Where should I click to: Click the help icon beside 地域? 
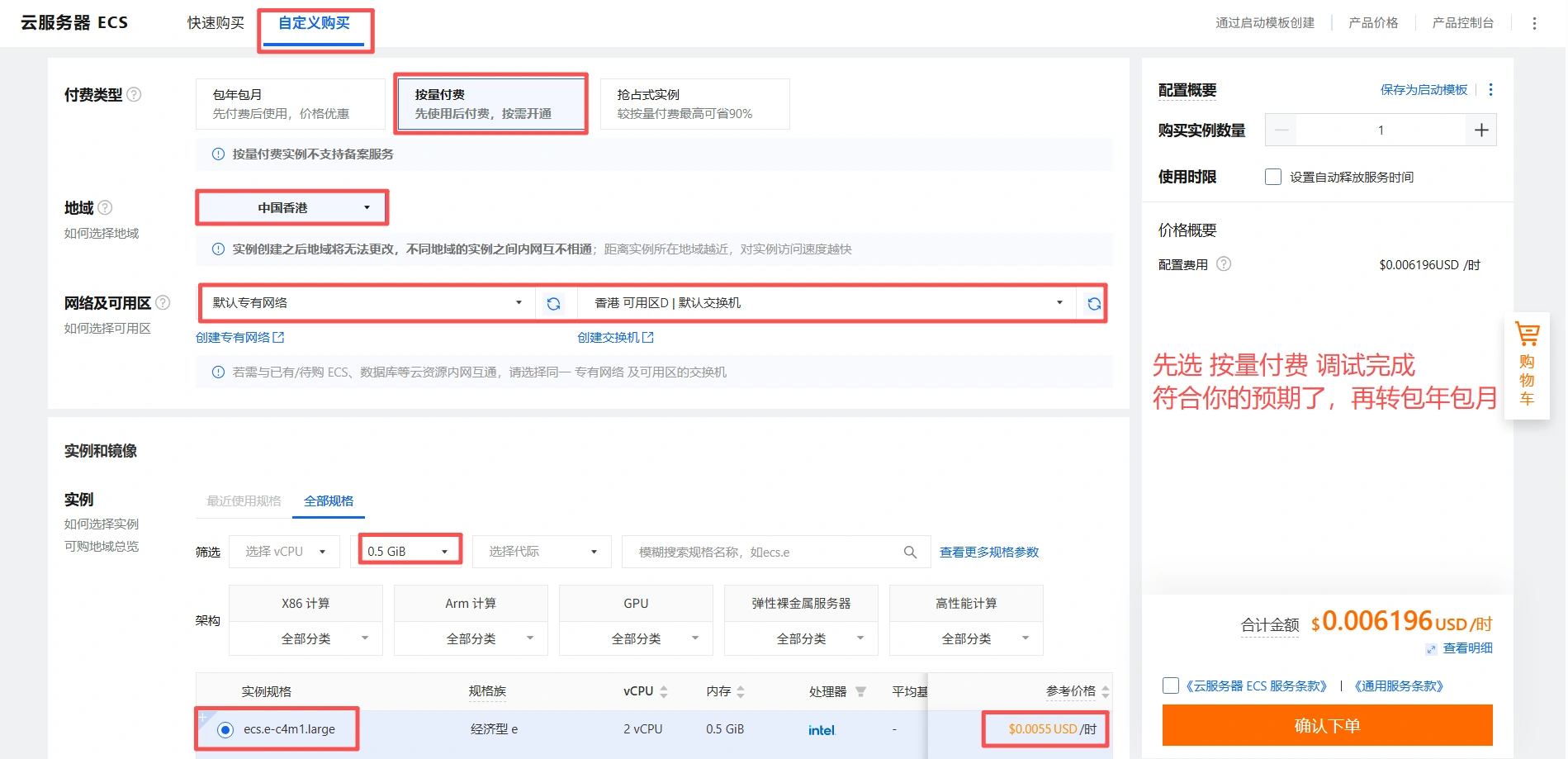(105, 207)
